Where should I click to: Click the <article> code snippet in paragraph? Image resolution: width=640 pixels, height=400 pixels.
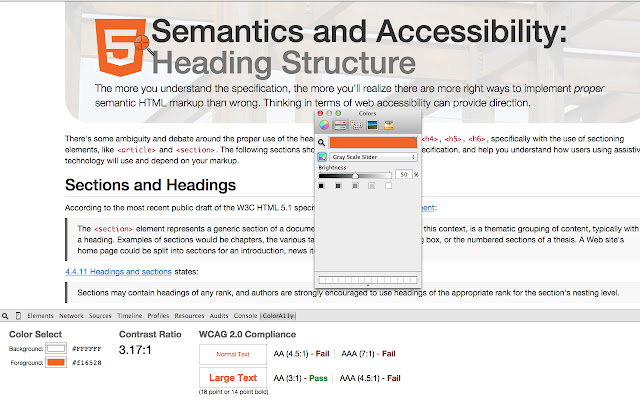pos(136,150)
